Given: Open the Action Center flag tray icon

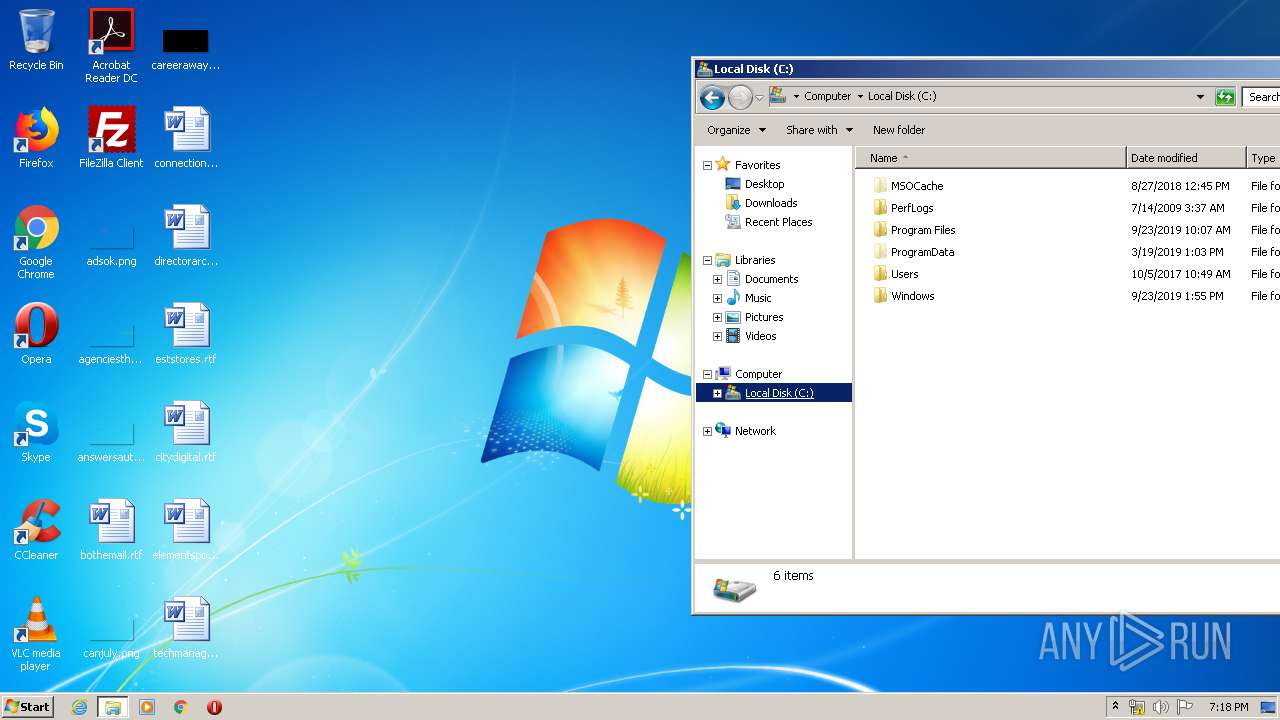Looking at the screenshot, I should [1185, 707].
